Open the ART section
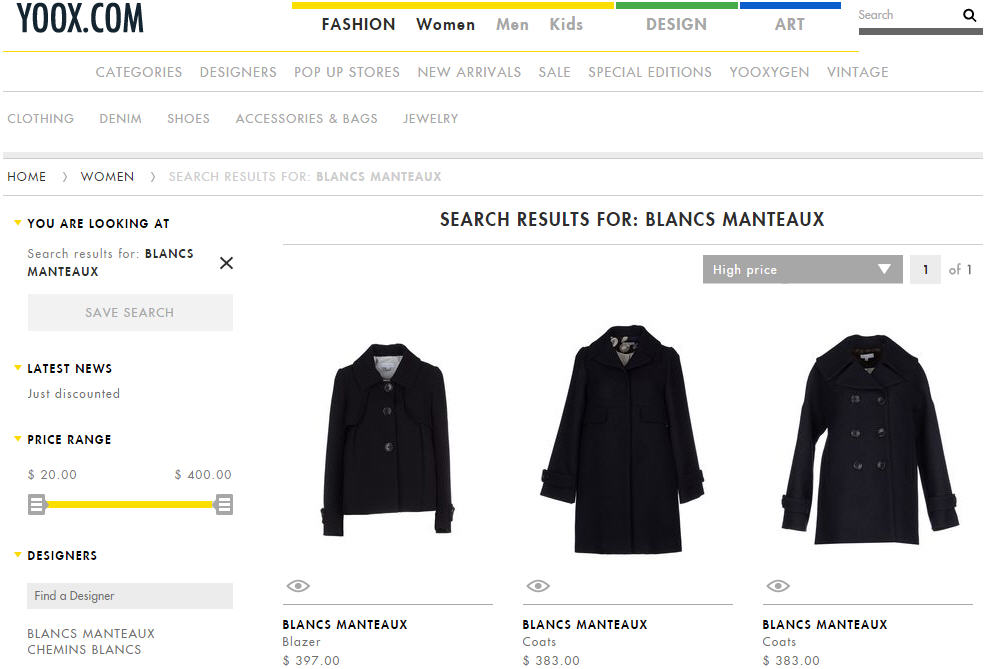This screenshot has height=669, width=987. [789, 25]
